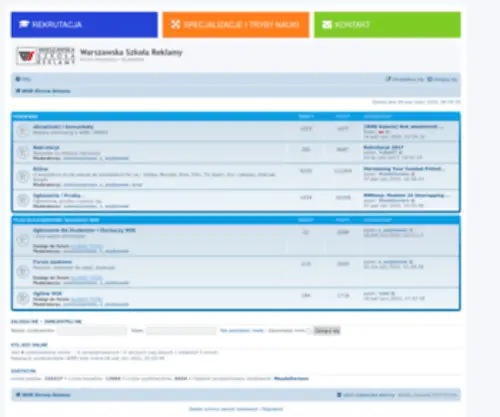Focus the Nazwa użytkownika input field
Viewport: 500px width, 417px height.
point(92,331)
